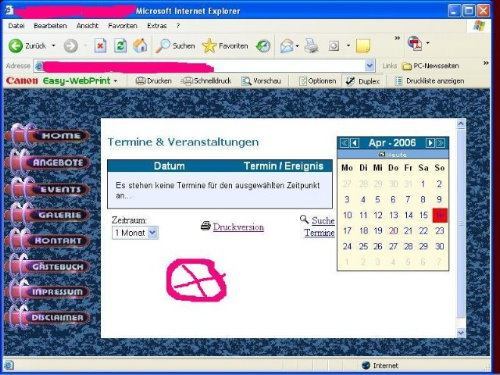The height and width of the screenshot is (375, 500).
Task: Toggle Duplex printing
Action: tap(363, 81)
